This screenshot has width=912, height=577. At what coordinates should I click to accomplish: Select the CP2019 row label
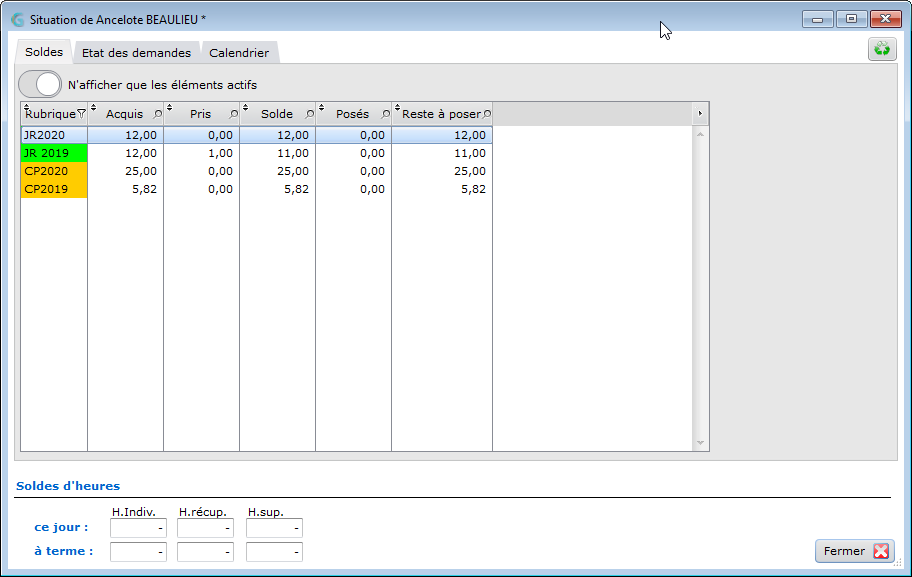pyautogui.click(x=54, y=189)
